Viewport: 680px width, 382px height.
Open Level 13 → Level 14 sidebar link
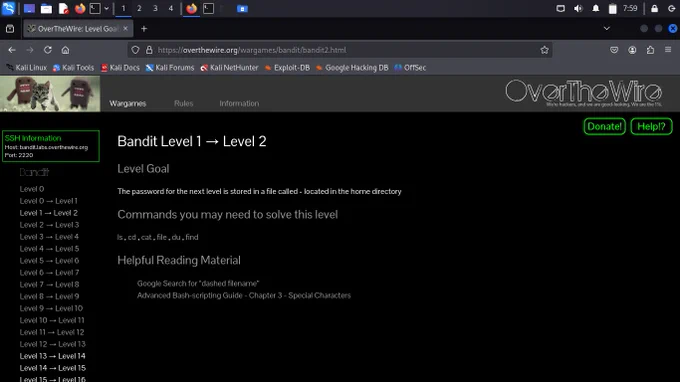tap(52, 356)
